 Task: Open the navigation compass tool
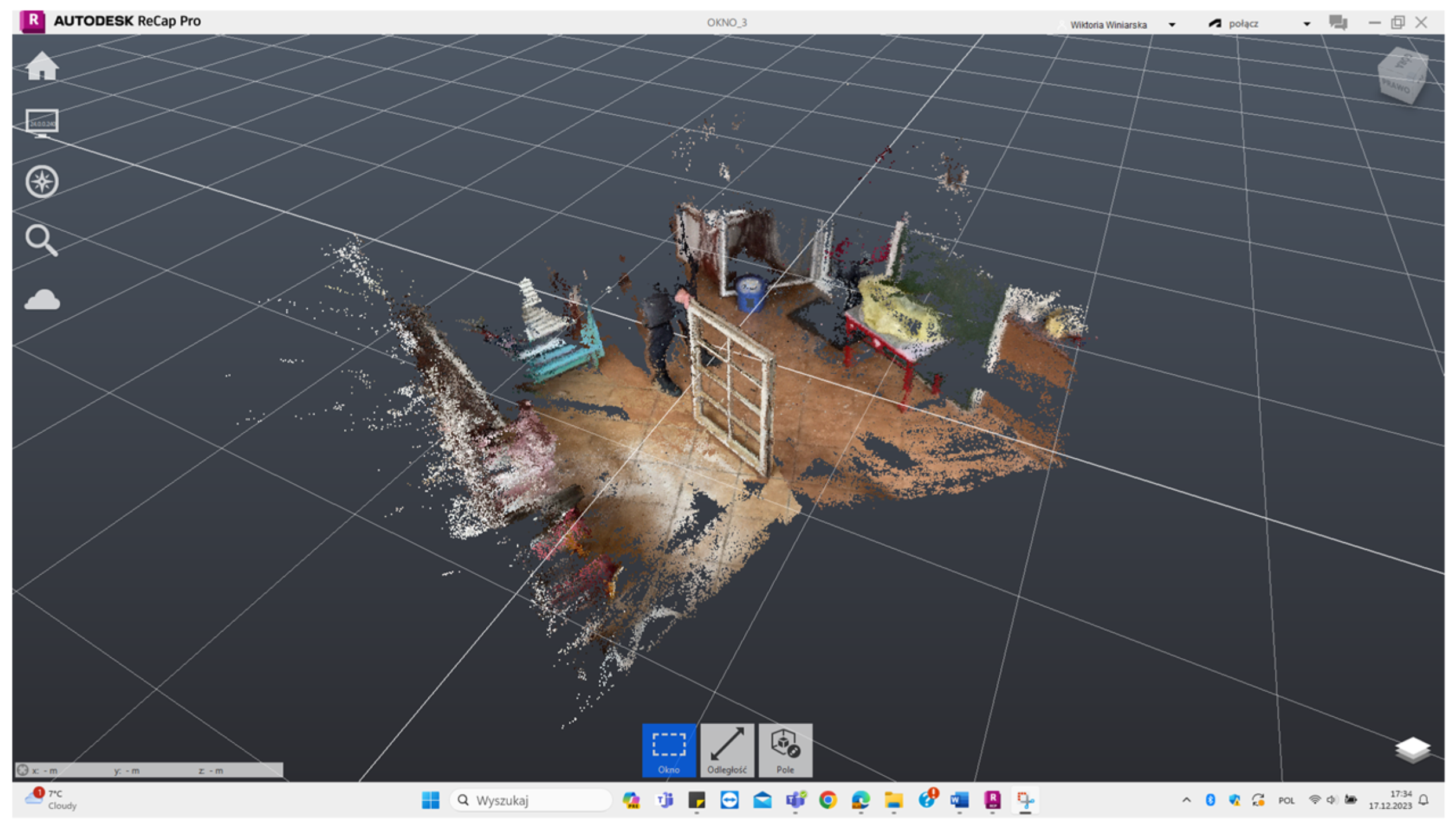tap(42, 182)
